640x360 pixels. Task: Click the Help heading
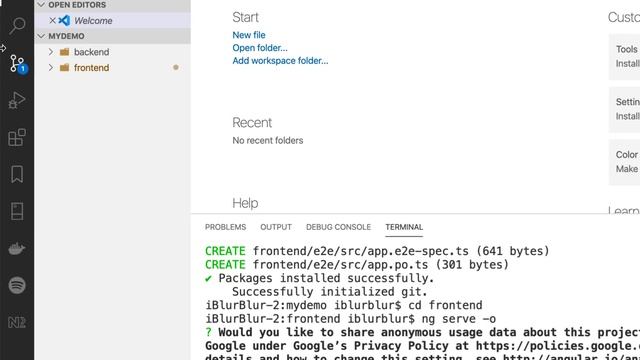pos(245,203)
